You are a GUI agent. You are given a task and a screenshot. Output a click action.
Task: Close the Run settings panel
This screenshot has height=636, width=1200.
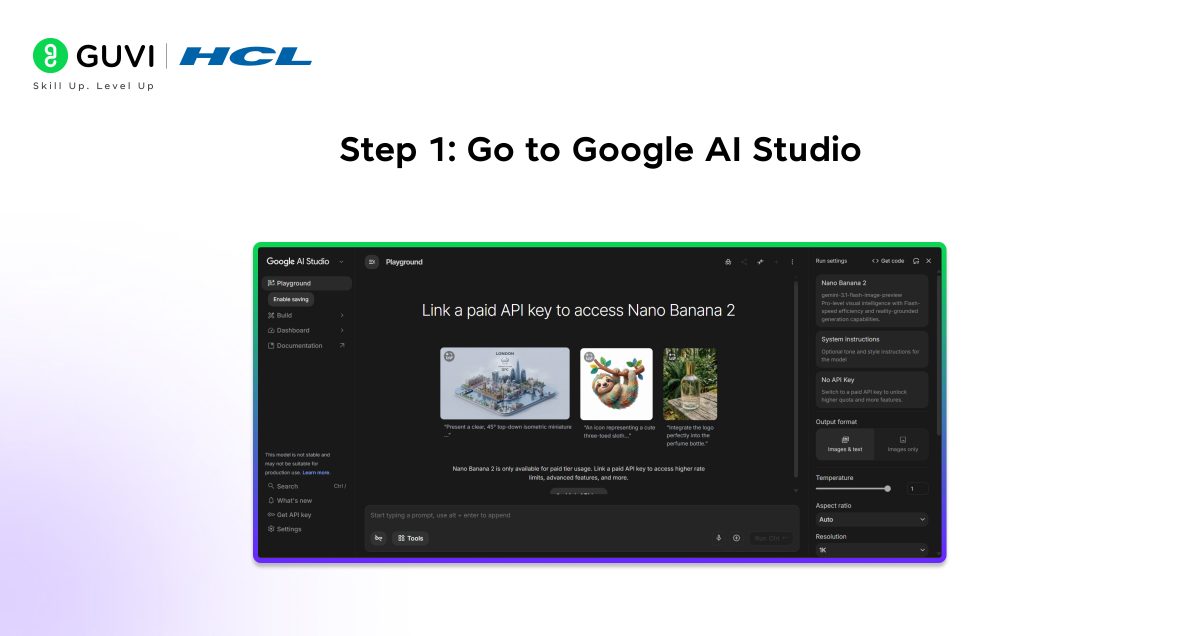pyautogui.click(x=928, y=261)
